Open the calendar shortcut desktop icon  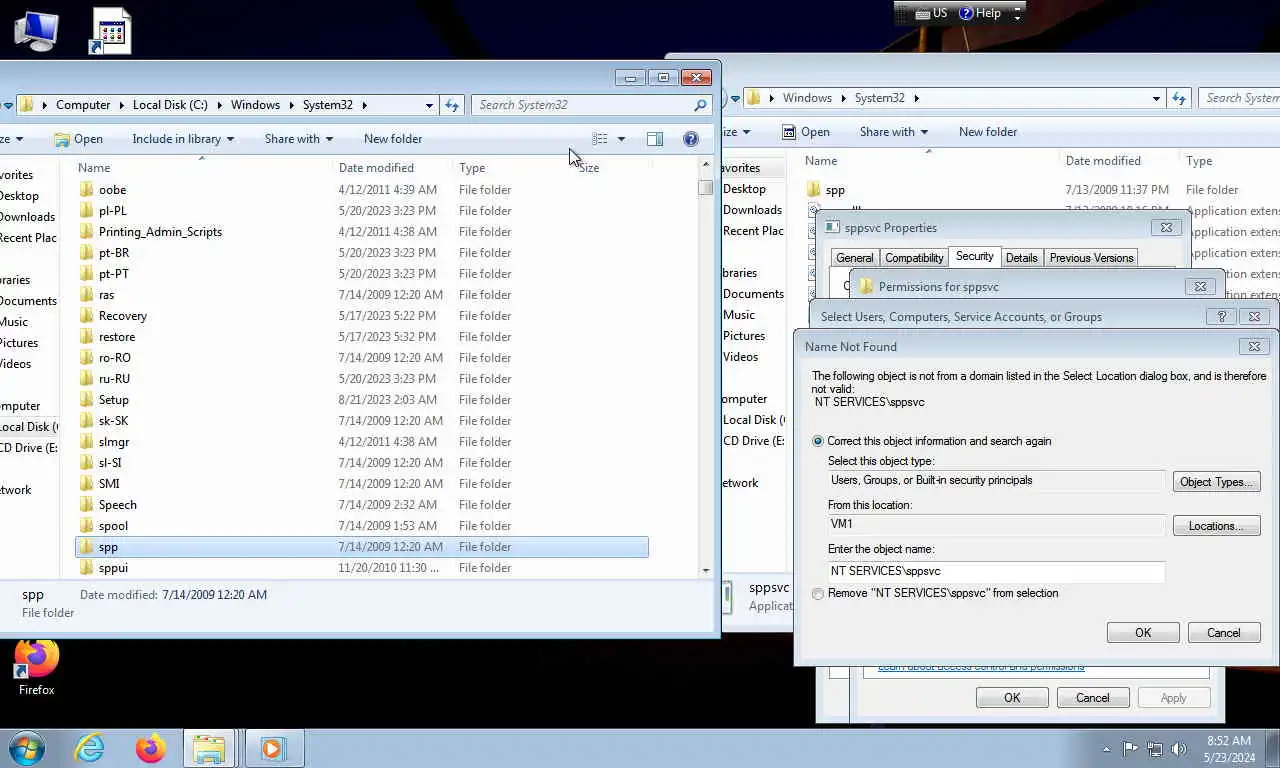tap(110, 30)
